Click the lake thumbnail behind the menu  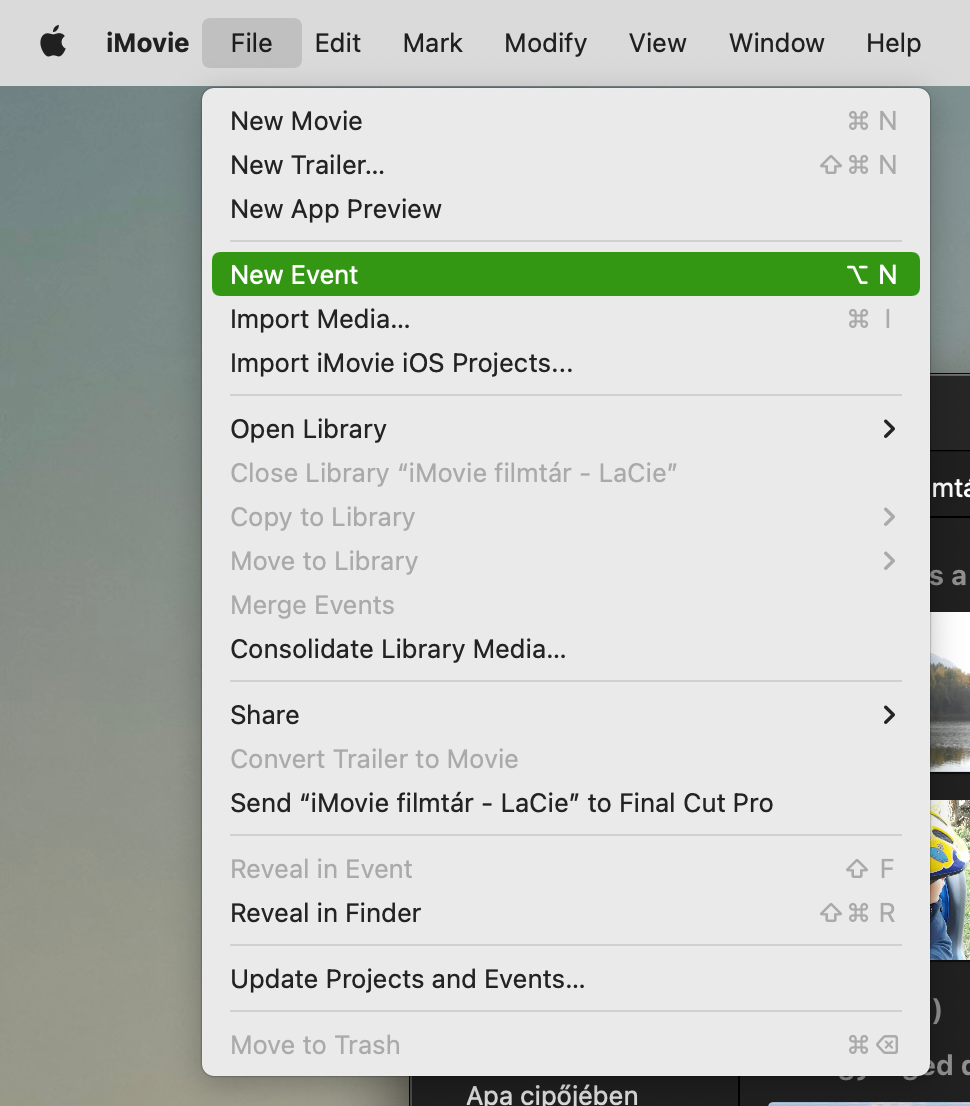pyautogui.click(x=950, y=692)
